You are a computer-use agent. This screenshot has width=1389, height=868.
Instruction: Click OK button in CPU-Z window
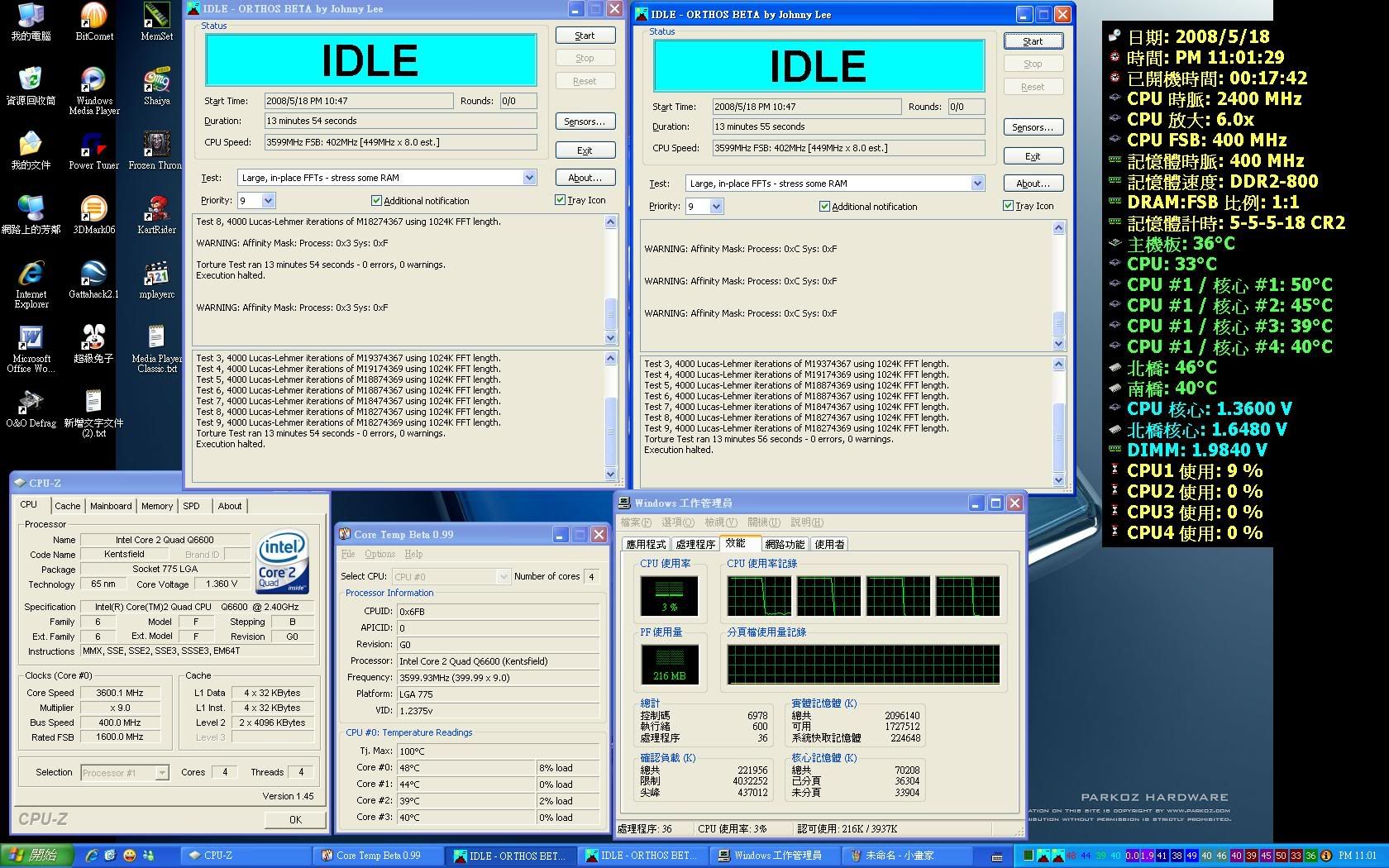295,819
